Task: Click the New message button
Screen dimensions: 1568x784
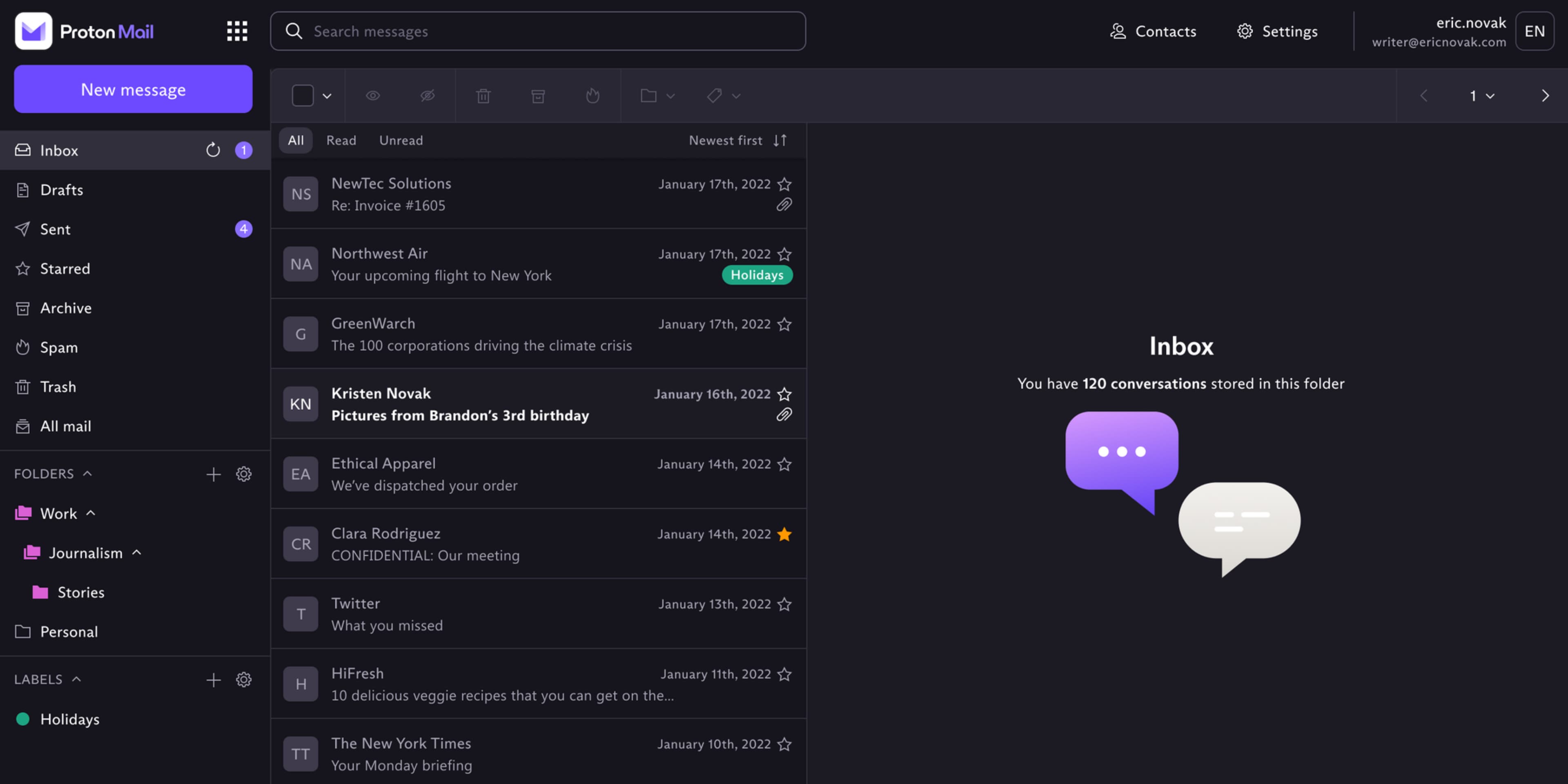Action: click(x=133, y=89)
